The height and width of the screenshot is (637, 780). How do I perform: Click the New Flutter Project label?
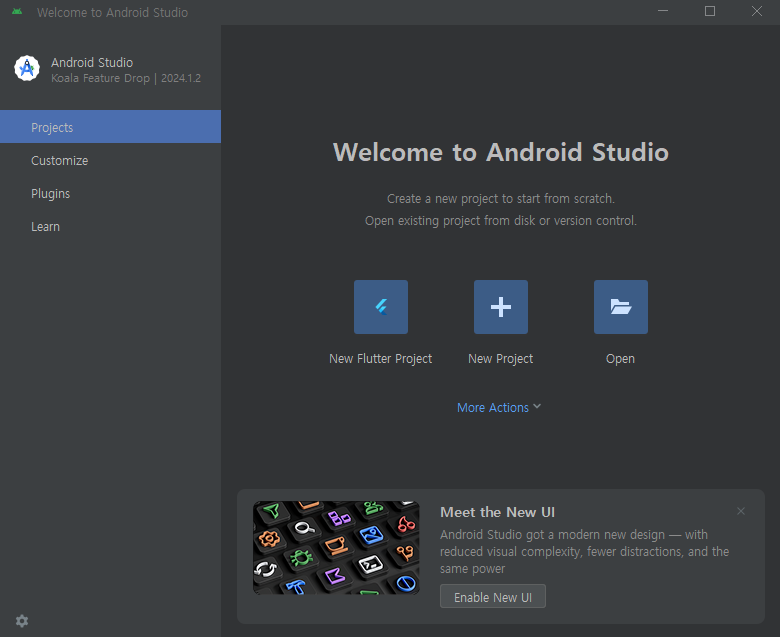pyautogui.click(x=381, y=359)
